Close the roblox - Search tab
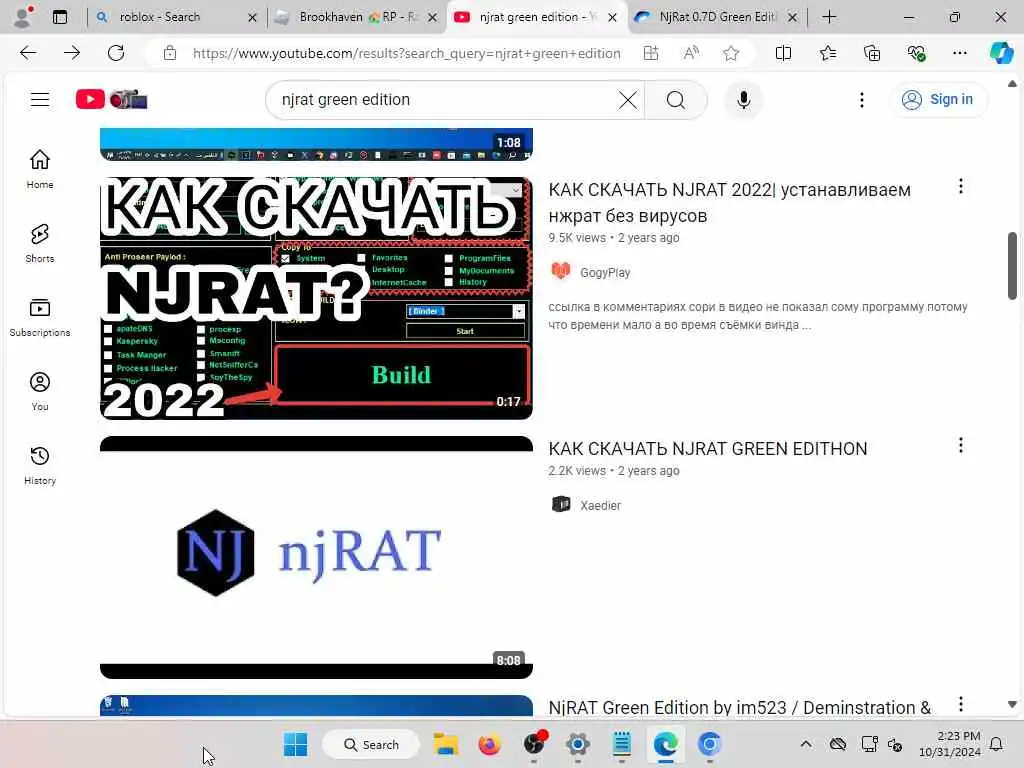This screenshot has width=1024, height=768. click(x=252, y=18)
